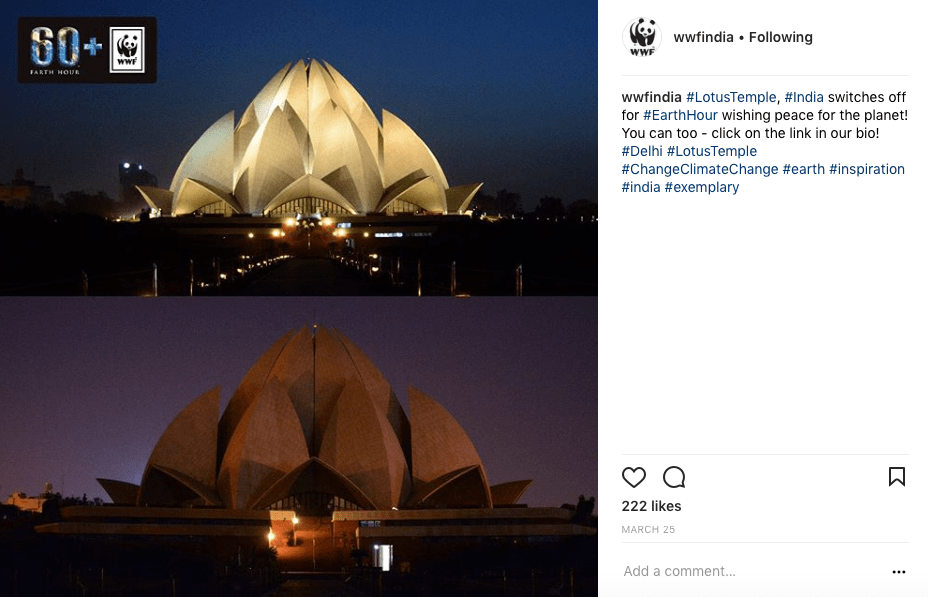View the 222 likes list
The height and width of the screenshot is (597, 928).
click(651, 506)
